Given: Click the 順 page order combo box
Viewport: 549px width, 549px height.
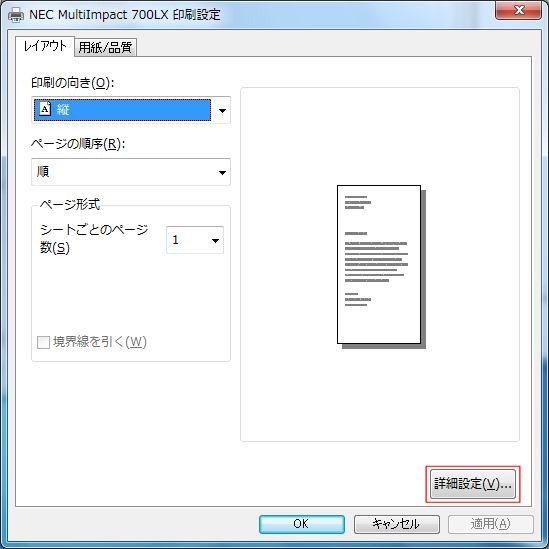Looking at the screenshot, I should 131,172.
